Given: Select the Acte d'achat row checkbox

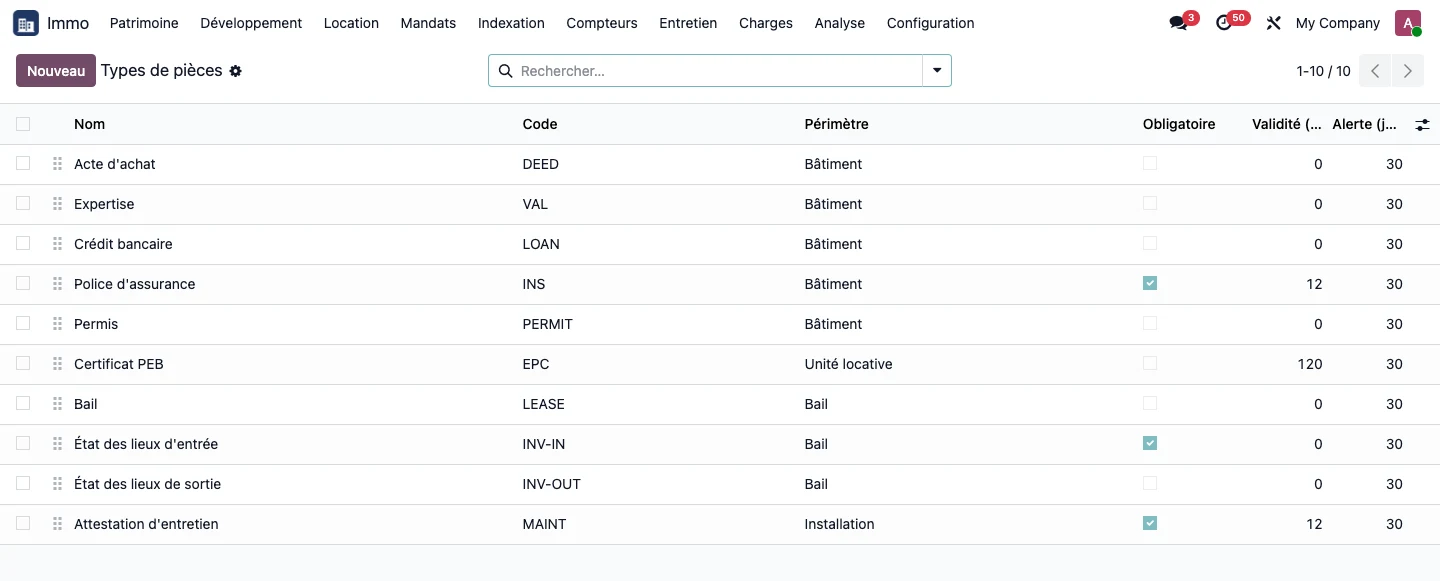Looking at the screenshot, I should (23, 163).
